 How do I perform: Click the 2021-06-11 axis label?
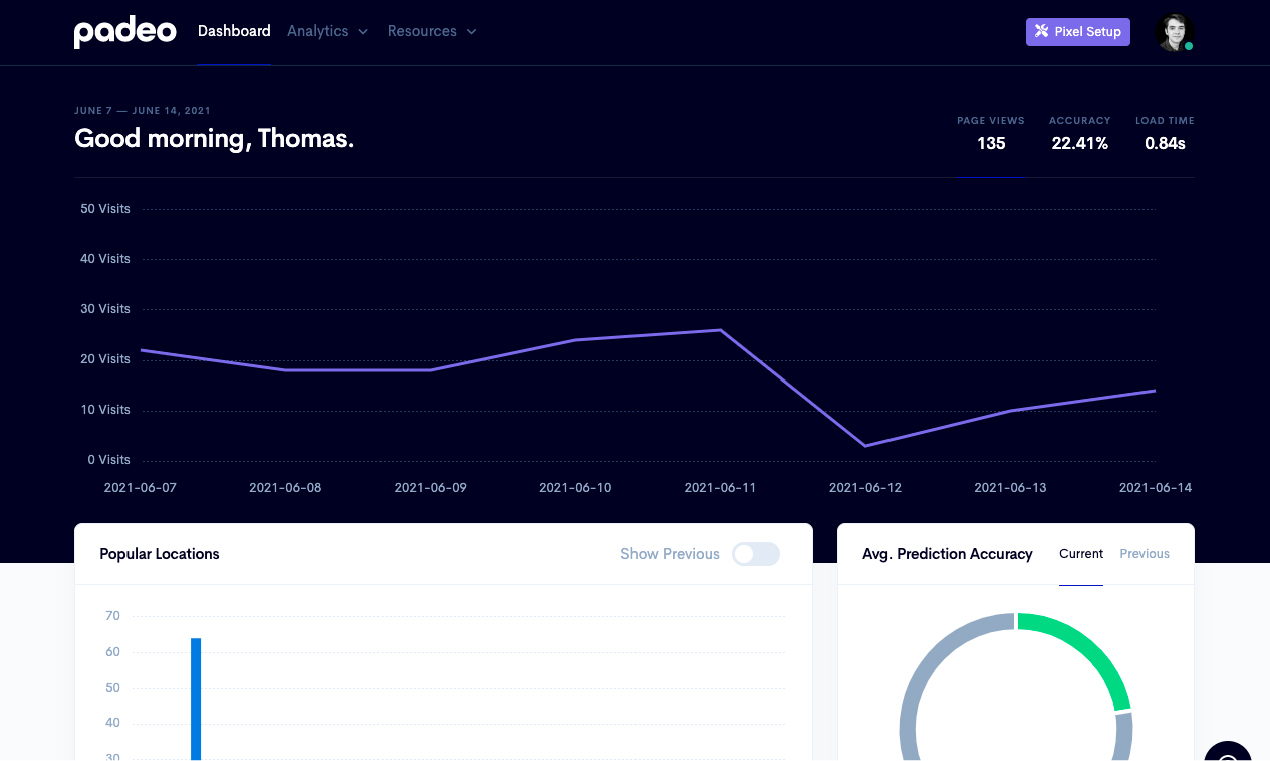(x=720, y=488)
